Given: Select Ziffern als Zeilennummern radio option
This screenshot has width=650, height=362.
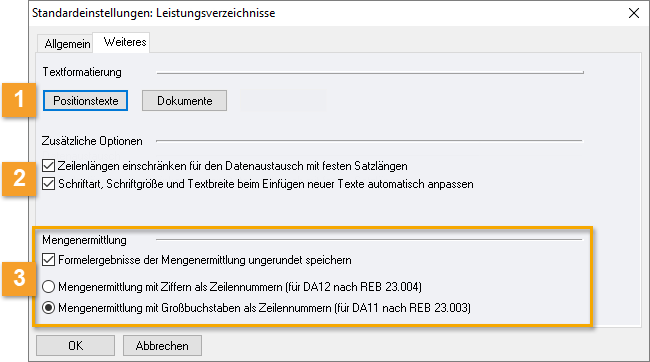Looking at the screenshot, I should click(49, 287).
